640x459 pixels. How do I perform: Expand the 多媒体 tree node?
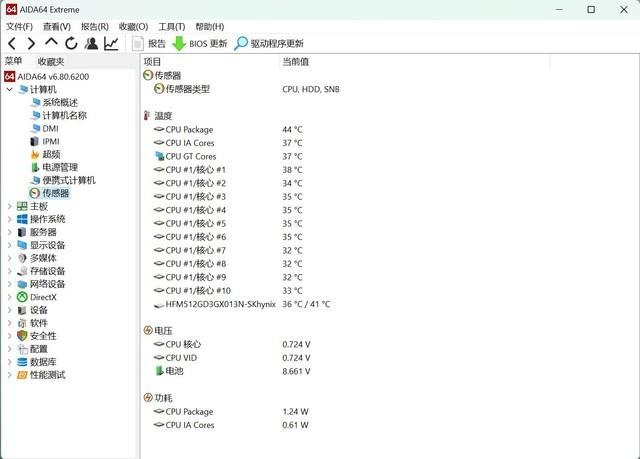point(10,258)
